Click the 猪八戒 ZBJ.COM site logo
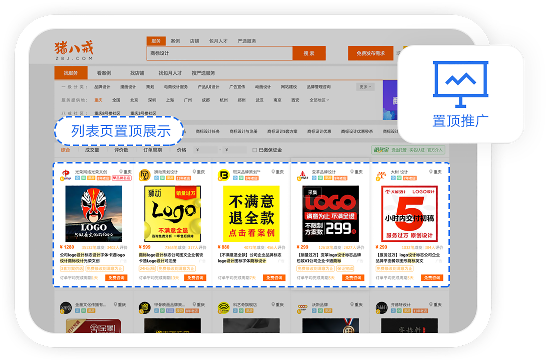549x362 pixels. click(74, 51)
